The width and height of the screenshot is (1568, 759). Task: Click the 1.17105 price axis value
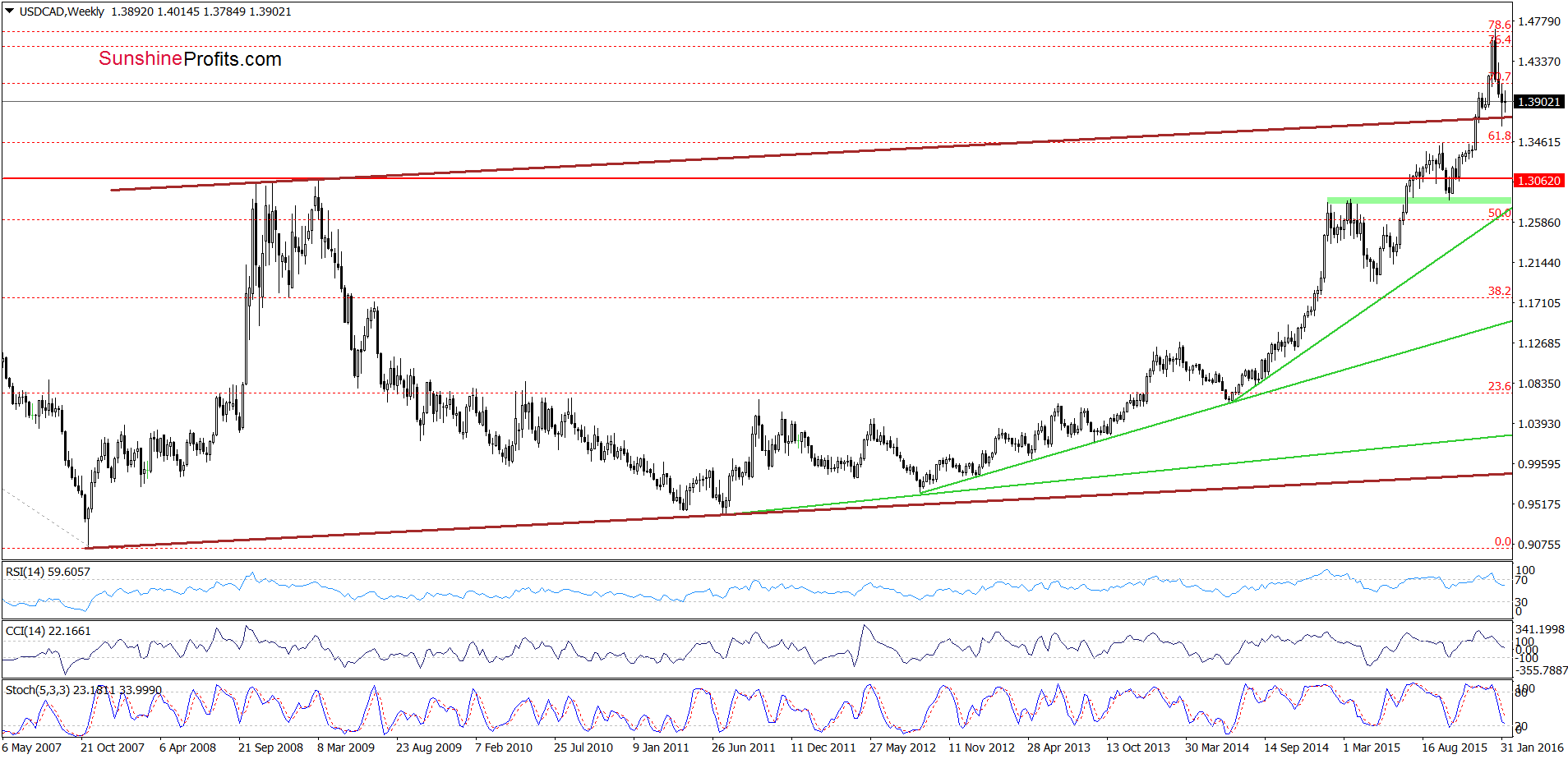tap(1538, 303)
